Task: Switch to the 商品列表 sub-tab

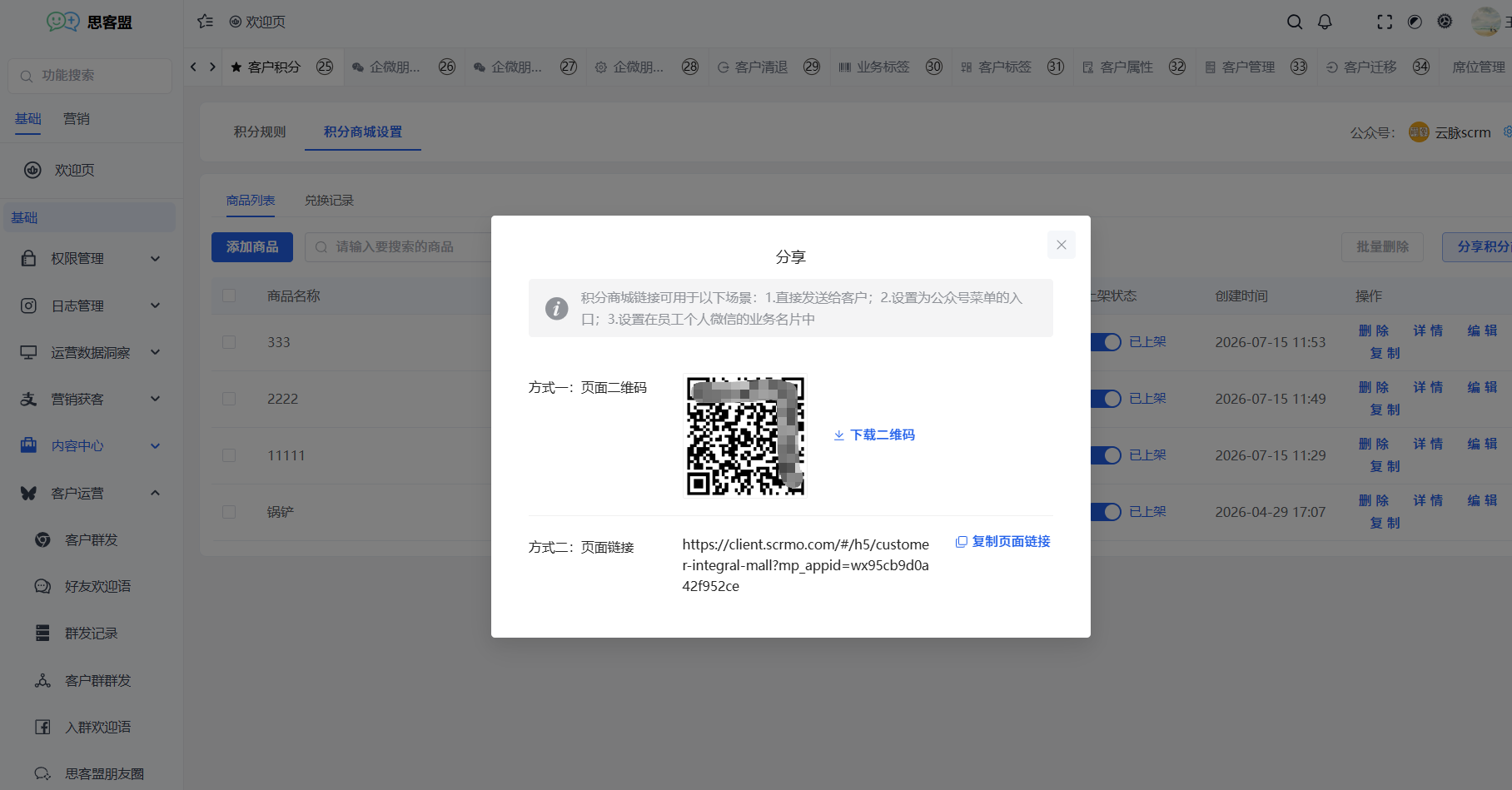Action: click(251, 201)
